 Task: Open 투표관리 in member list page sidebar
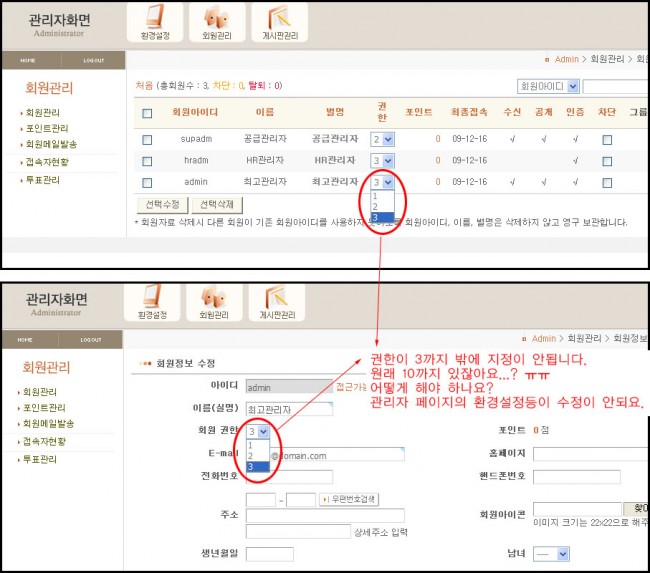point(43,180)
